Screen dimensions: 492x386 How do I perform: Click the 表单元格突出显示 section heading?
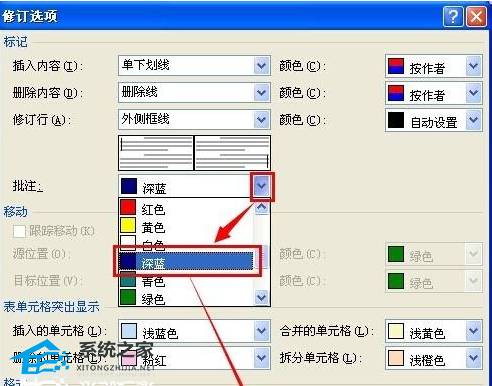point(52,306)
